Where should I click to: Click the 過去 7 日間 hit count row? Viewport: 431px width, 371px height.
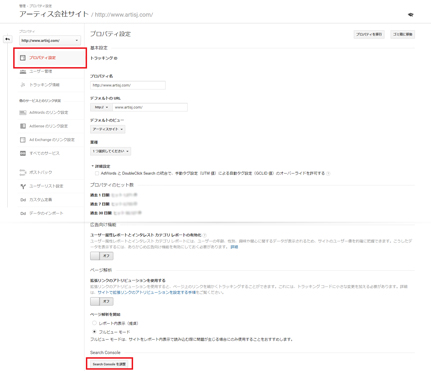coord(114,204)
